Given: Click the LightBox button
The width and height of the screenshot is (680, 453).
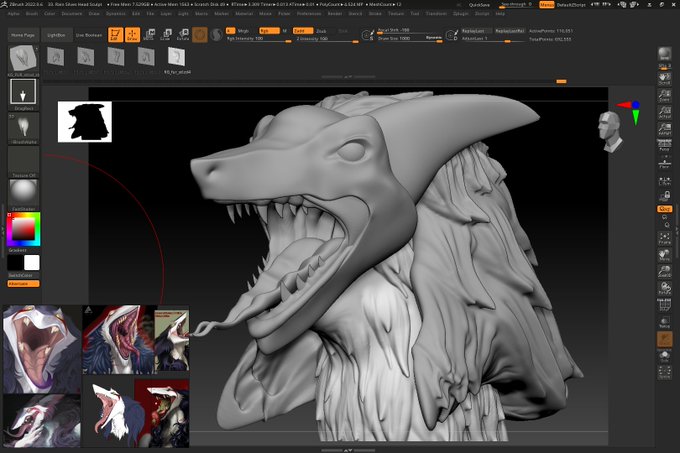Looking at the screenshot, I should click(56, 35).
